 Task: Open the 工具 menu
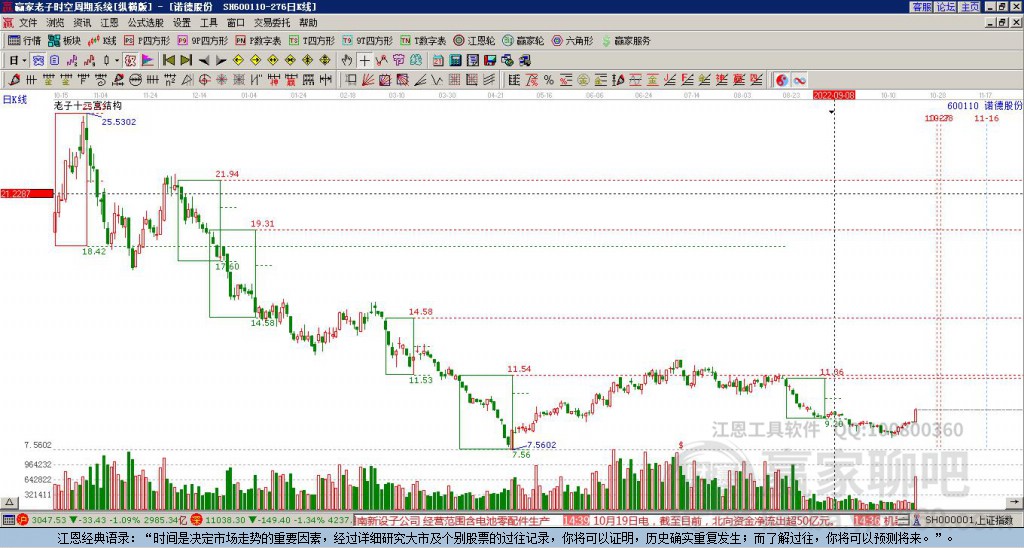pyautogui.click(x=208, y=23)
